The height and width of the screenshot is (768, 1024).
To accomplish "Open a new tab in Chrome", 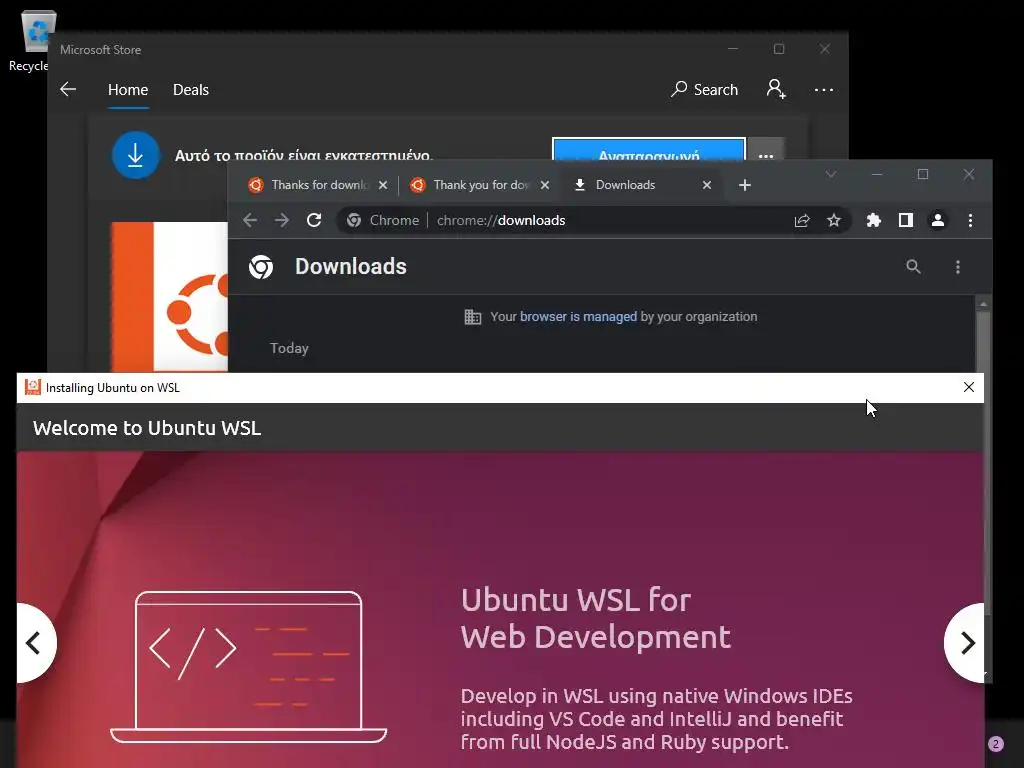I will [744, 185].
